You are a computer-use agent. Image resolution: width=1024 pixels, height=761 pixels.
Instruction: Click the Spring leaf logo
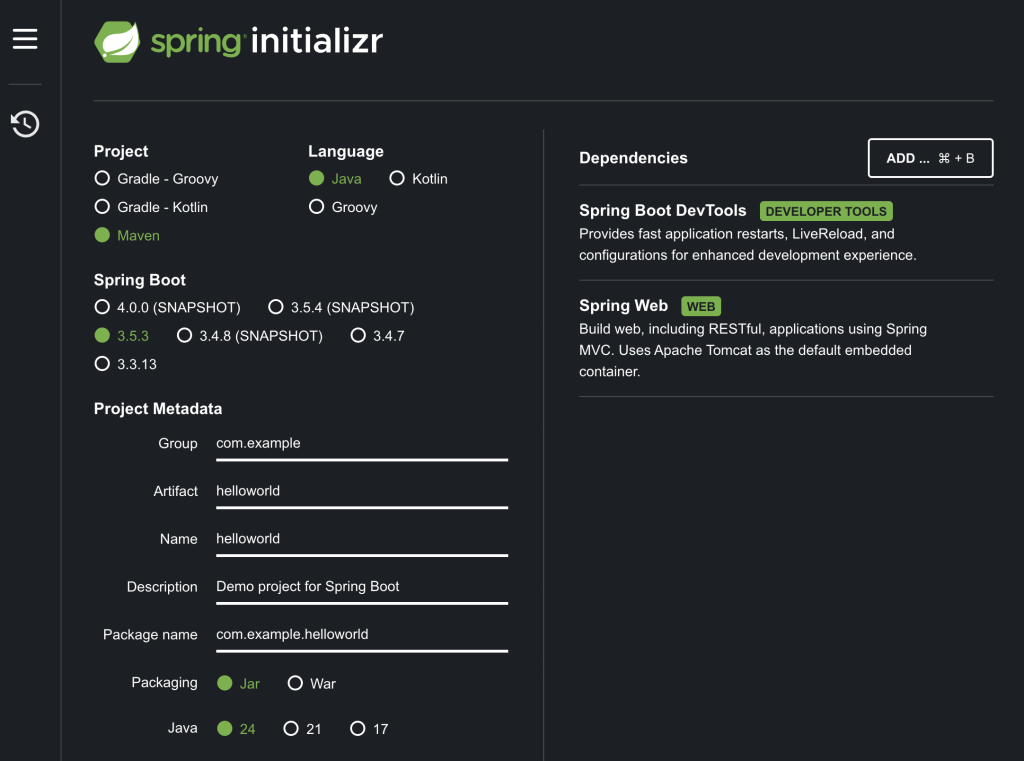point(117,42)
